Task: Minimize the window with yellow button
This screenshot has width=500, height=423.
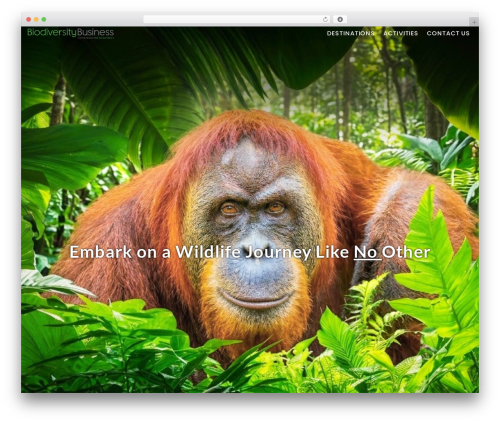Action: [x=36, y=20]
